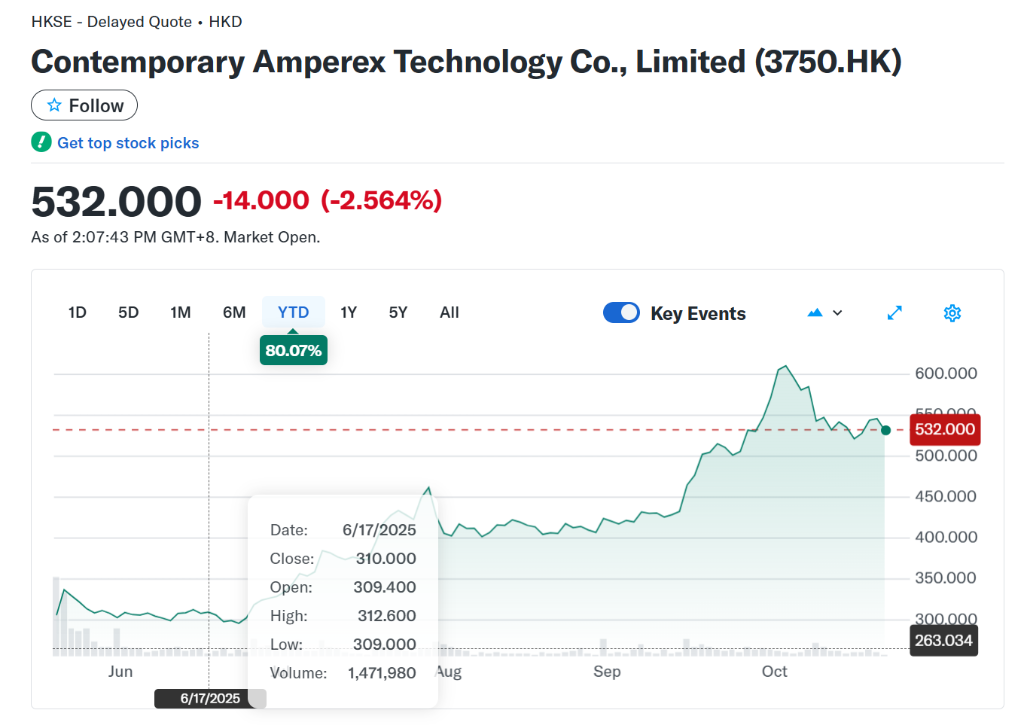Click the green top stock picks icon
Image resolution: width=1024 pixels, height=725 pixels.
[41, 142]
